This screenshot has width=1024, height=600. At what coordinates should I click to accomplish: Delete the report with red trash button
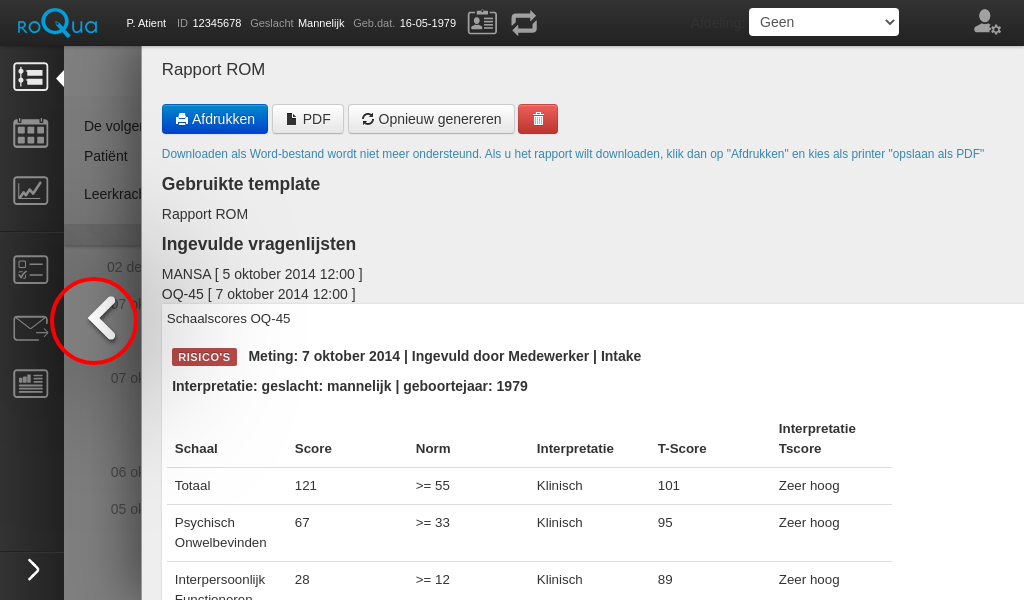point(538,119)
